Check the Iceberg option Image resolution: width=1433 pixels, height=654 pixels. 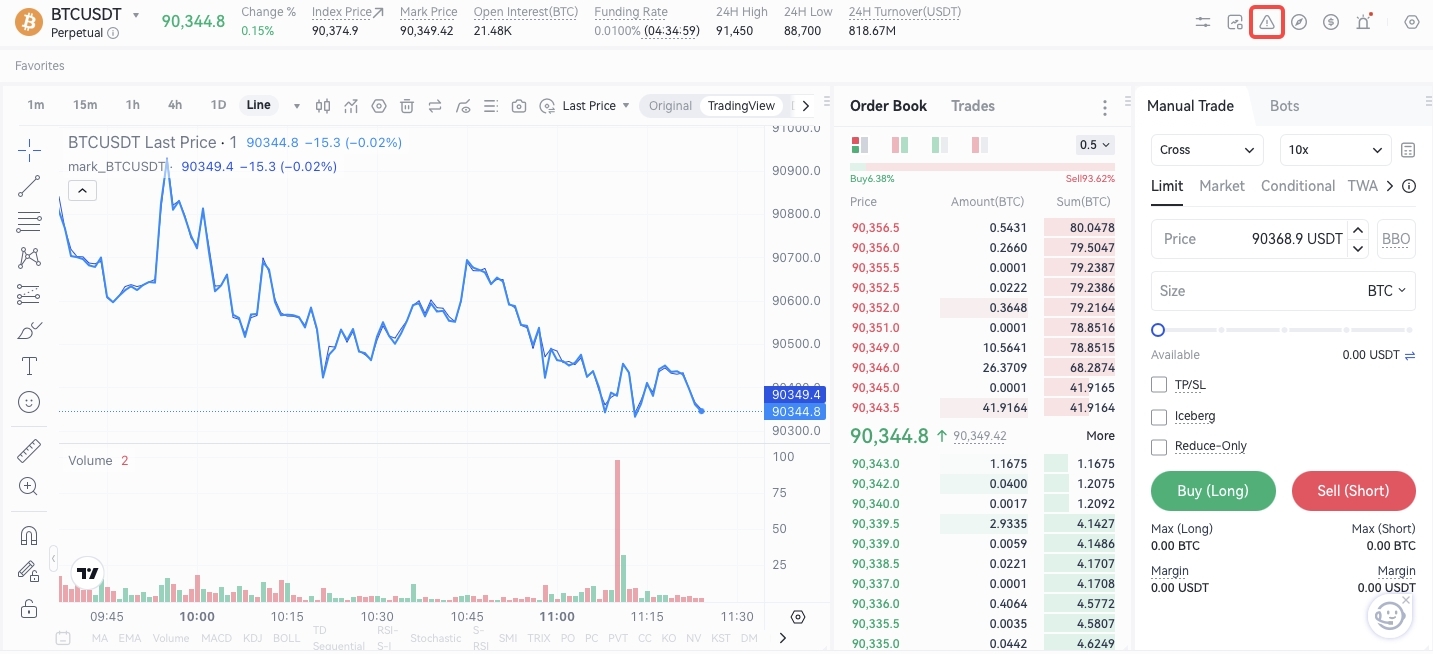click(1159, 416)
